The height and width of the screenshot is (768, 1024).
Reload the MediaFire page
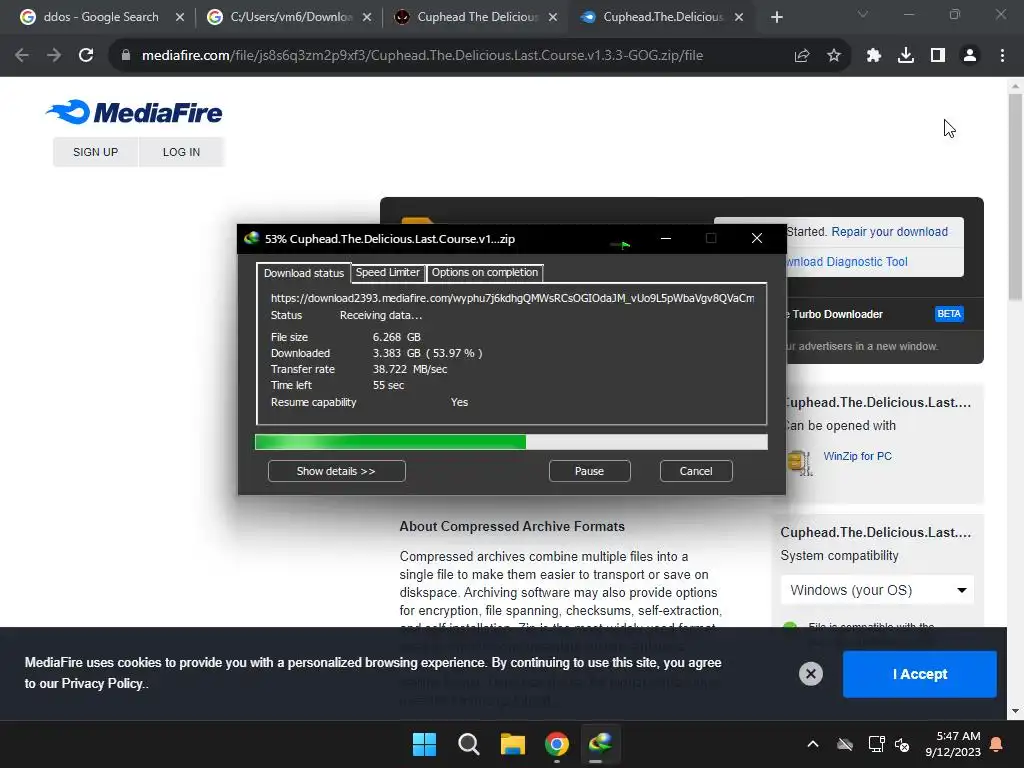pyautogui.click(x=86, y=56)
